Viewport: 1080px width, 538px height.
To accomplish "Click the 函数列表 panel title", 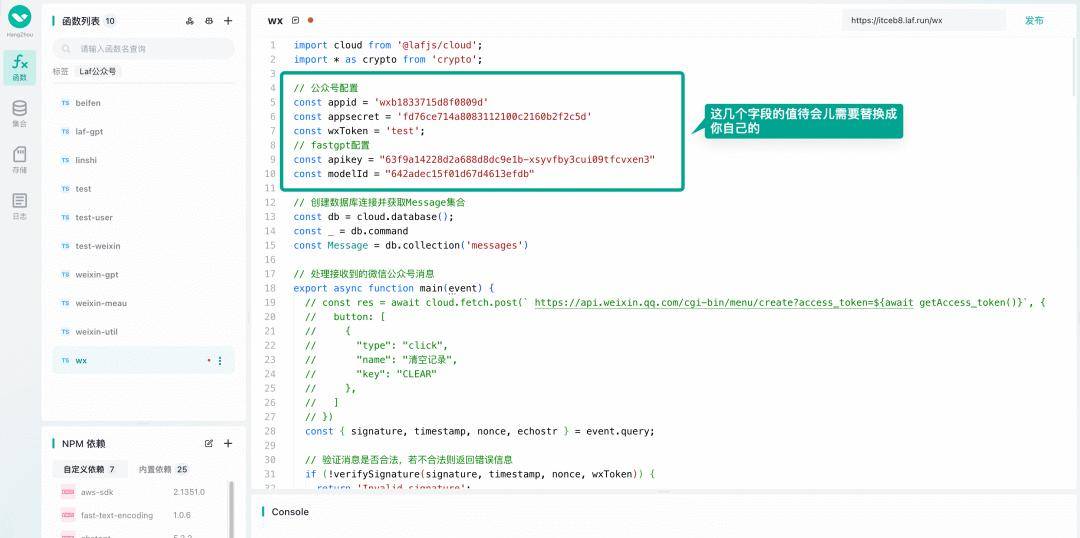I will point(81,21).
